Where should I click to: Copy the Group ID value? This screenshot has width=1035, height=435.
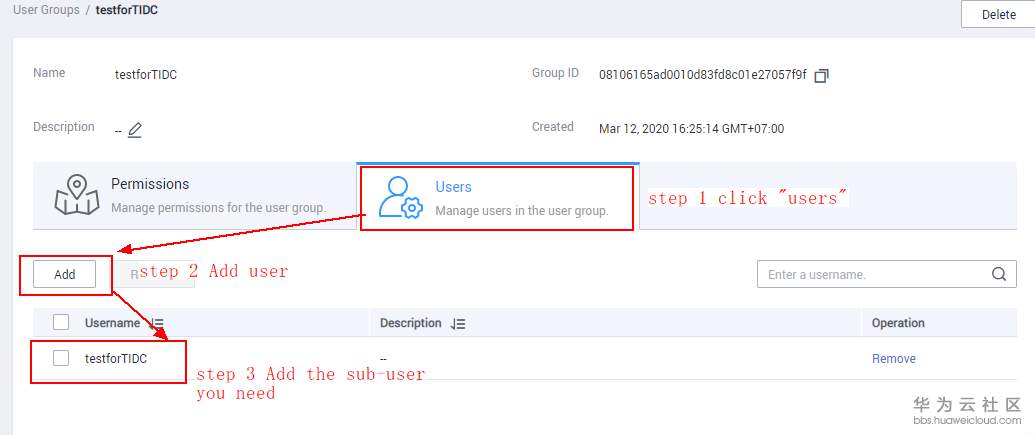pos(821,76)
